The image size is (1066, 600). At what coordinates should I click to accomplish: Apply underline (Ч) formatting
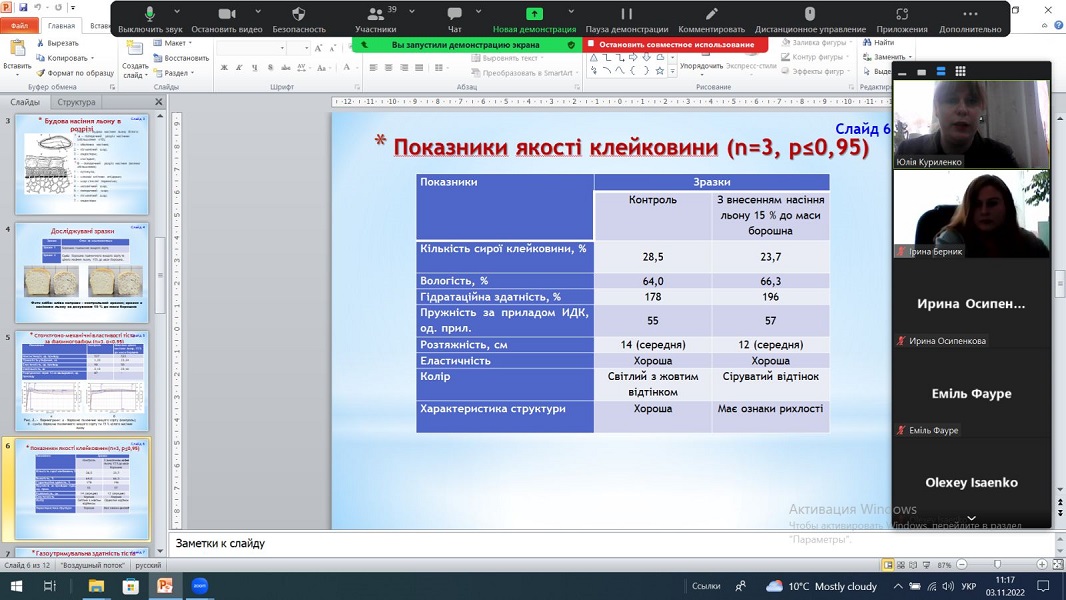click(254, 67)
